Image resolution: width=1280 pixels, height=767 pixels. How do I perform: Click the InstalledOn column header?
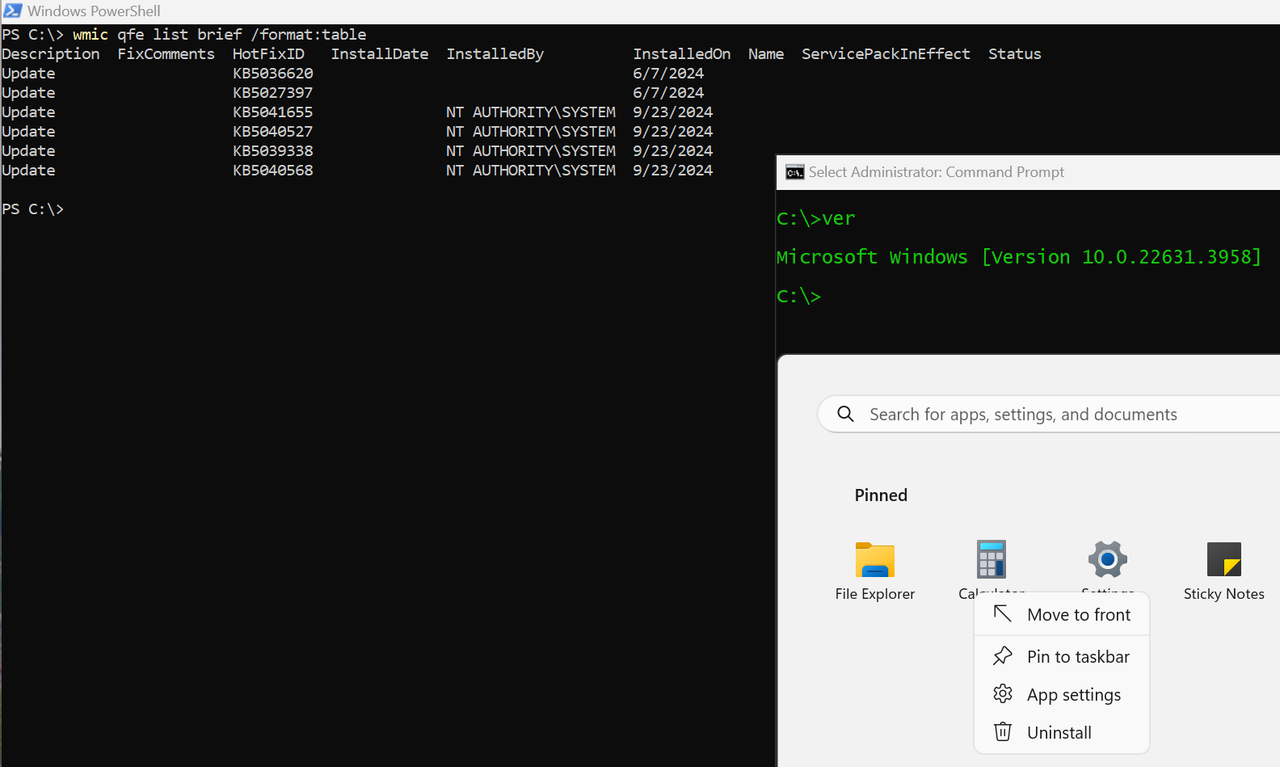[x=682, y=54]
